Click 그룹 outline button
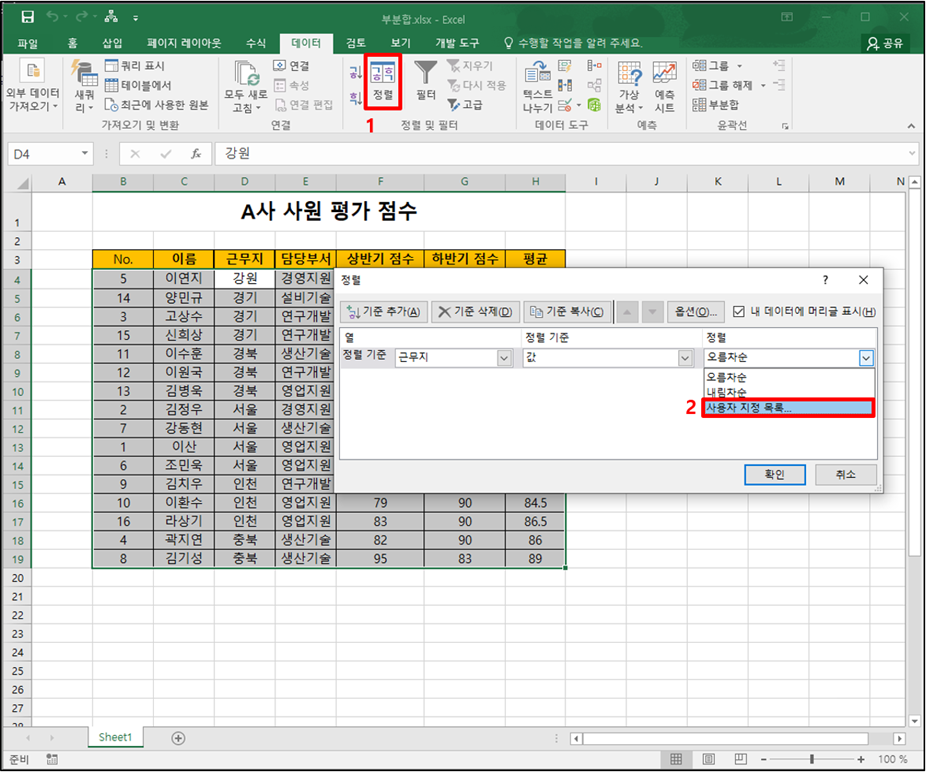Image resolution: width=926 pixels, height=772 pixels. 717,66
